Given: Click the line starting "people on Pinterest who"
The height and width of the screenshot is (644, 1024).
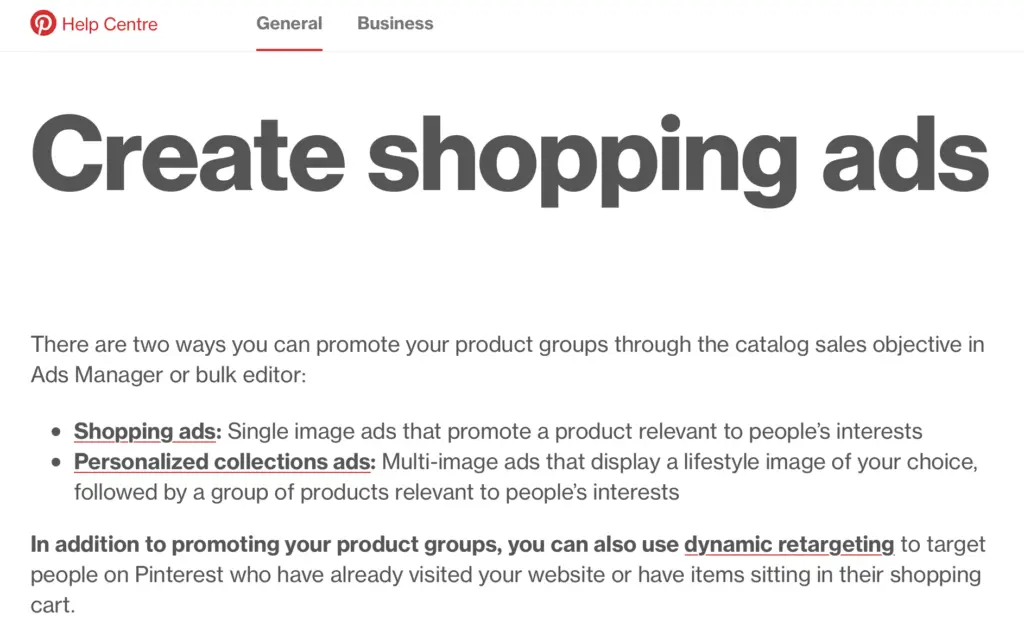Looking at the screenshot, I should (x=507, y=576).
